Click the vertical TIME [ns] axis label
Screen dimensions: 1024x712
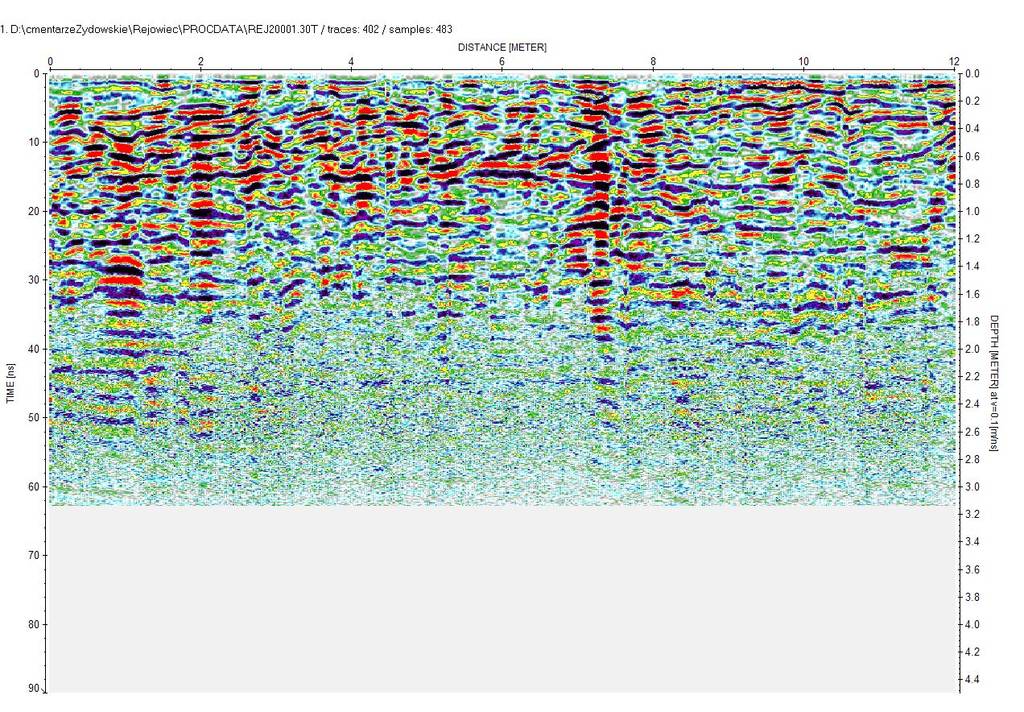click(x=11, y=384)
